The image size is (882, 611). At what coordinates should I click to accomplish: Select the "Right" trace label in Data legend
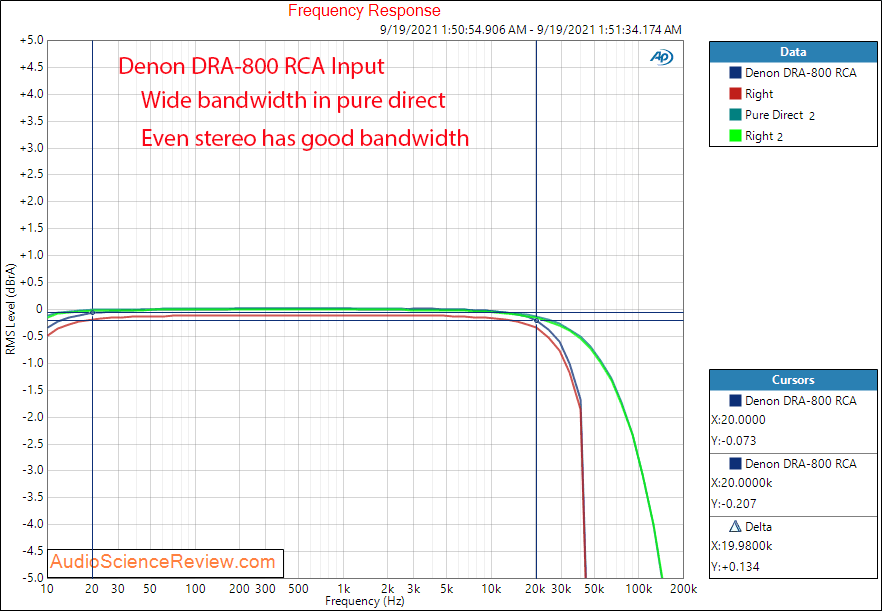759,94
